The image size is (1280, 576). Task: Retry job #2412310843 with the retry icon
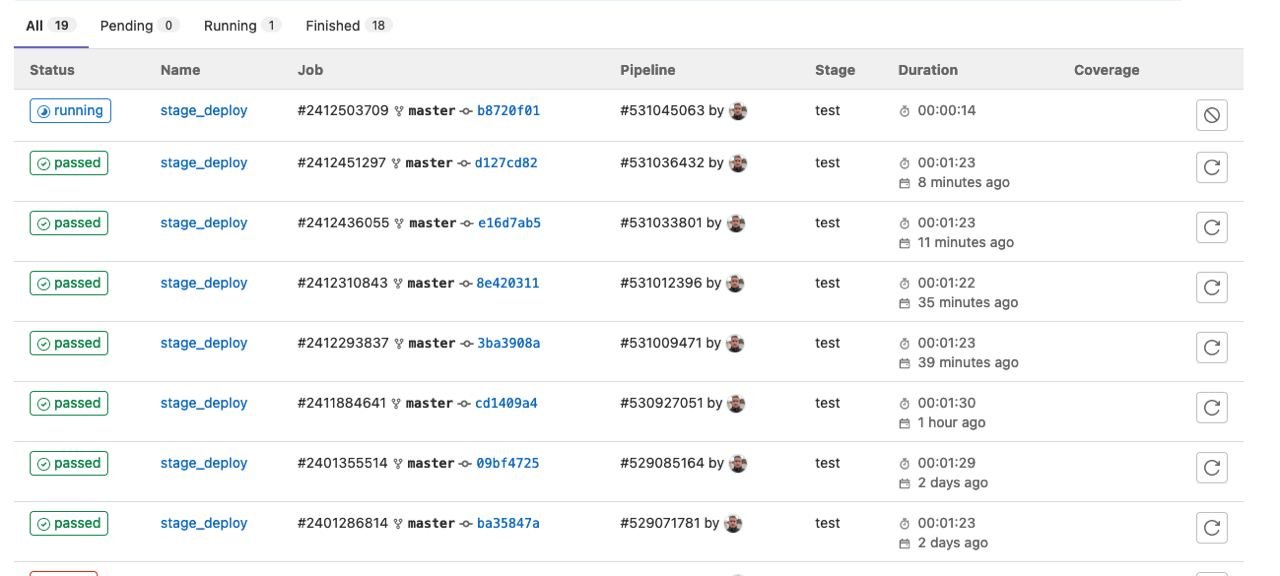[x=1211, y=287]
